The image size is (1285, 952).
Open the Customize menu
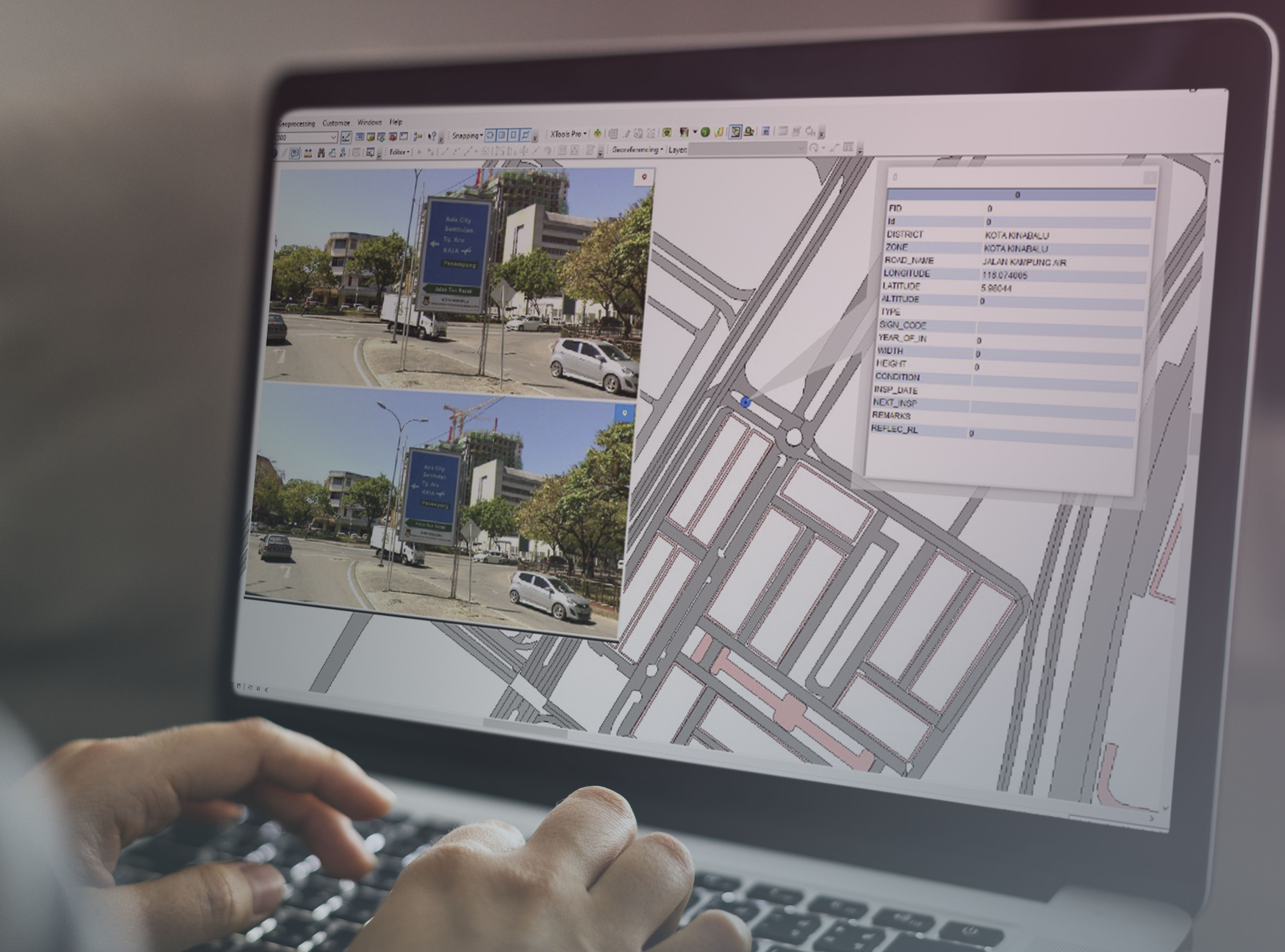pos(336,123)
